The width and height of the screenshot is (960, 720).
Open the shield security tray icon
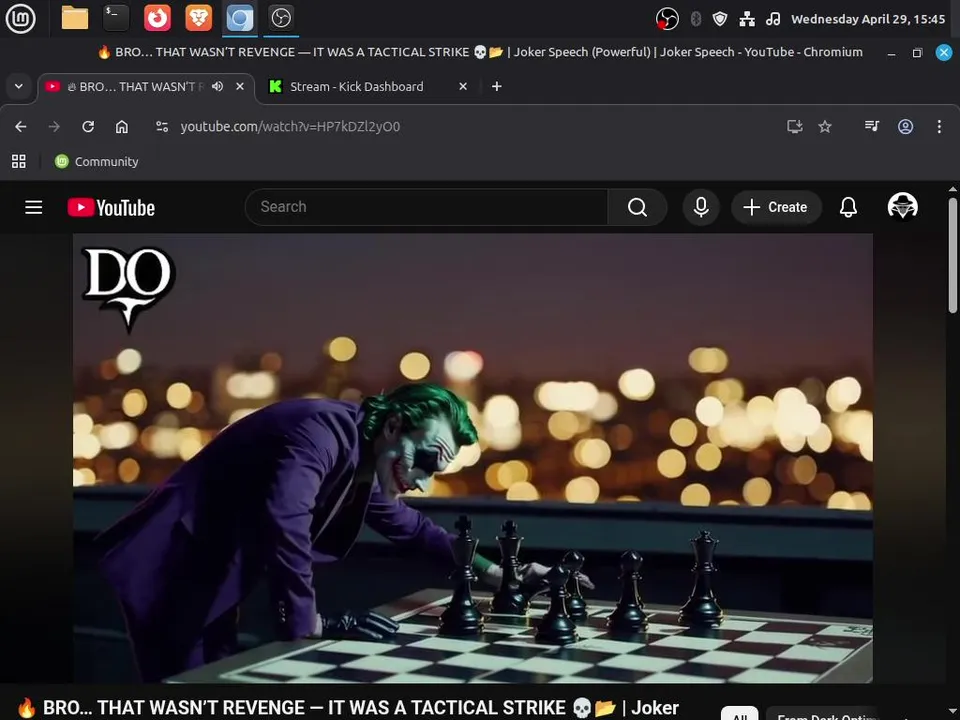click(x=720, y=19)
